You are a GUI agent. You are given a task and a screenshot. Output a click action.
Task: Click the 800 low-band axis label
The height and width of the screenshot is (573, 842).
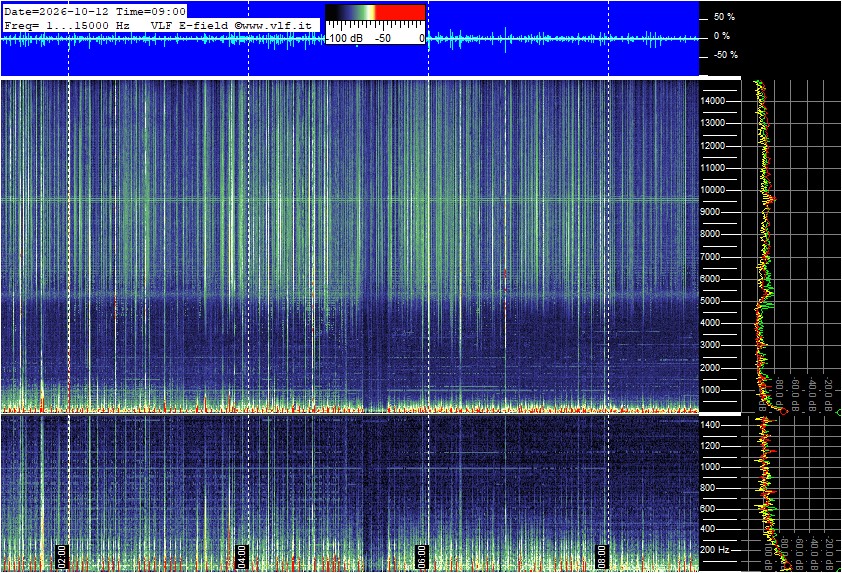pos(708,488)
